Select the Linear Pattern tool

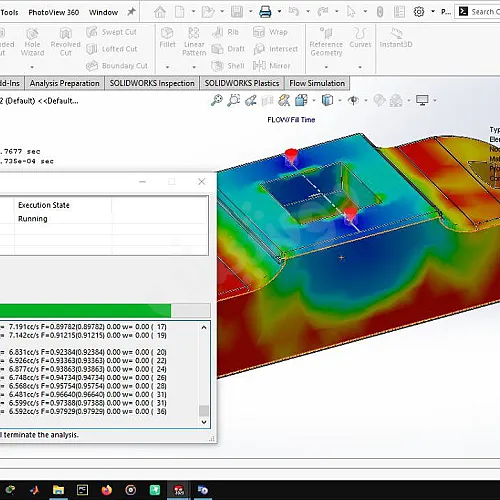194,41
